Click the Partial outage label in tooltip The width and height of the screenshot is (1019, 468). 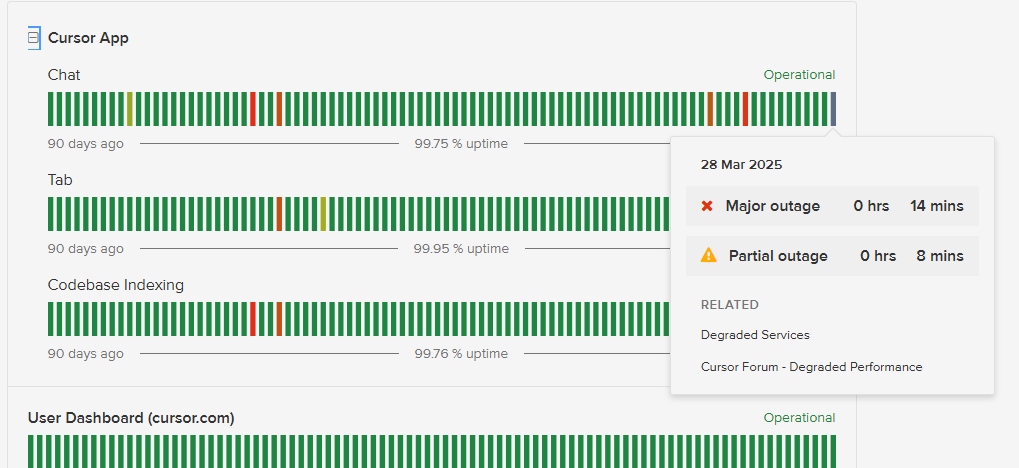(x=778, y=256)
